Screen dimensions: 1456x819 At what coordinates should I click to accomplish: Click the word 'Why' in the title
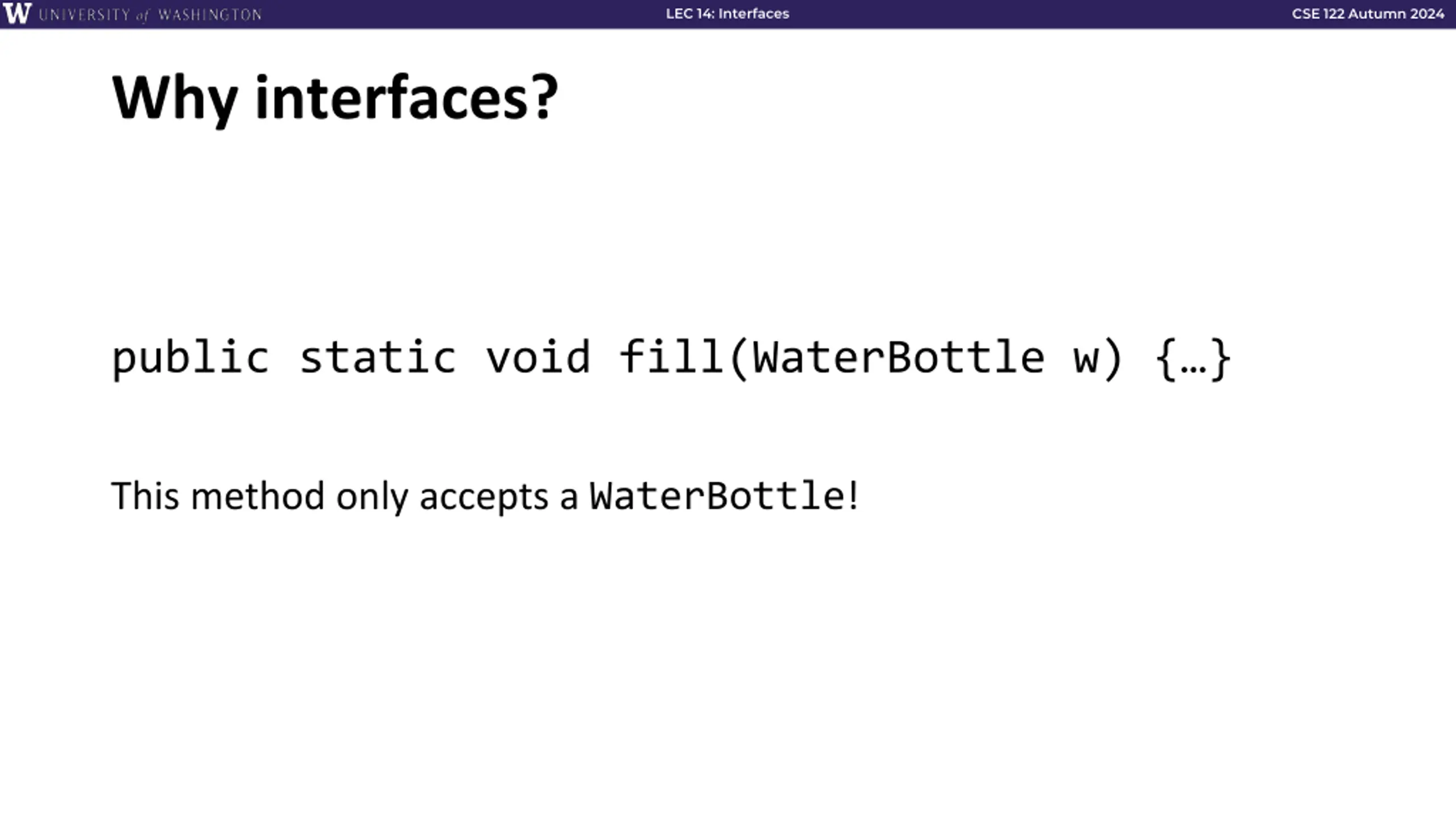[x=175, y=100]
